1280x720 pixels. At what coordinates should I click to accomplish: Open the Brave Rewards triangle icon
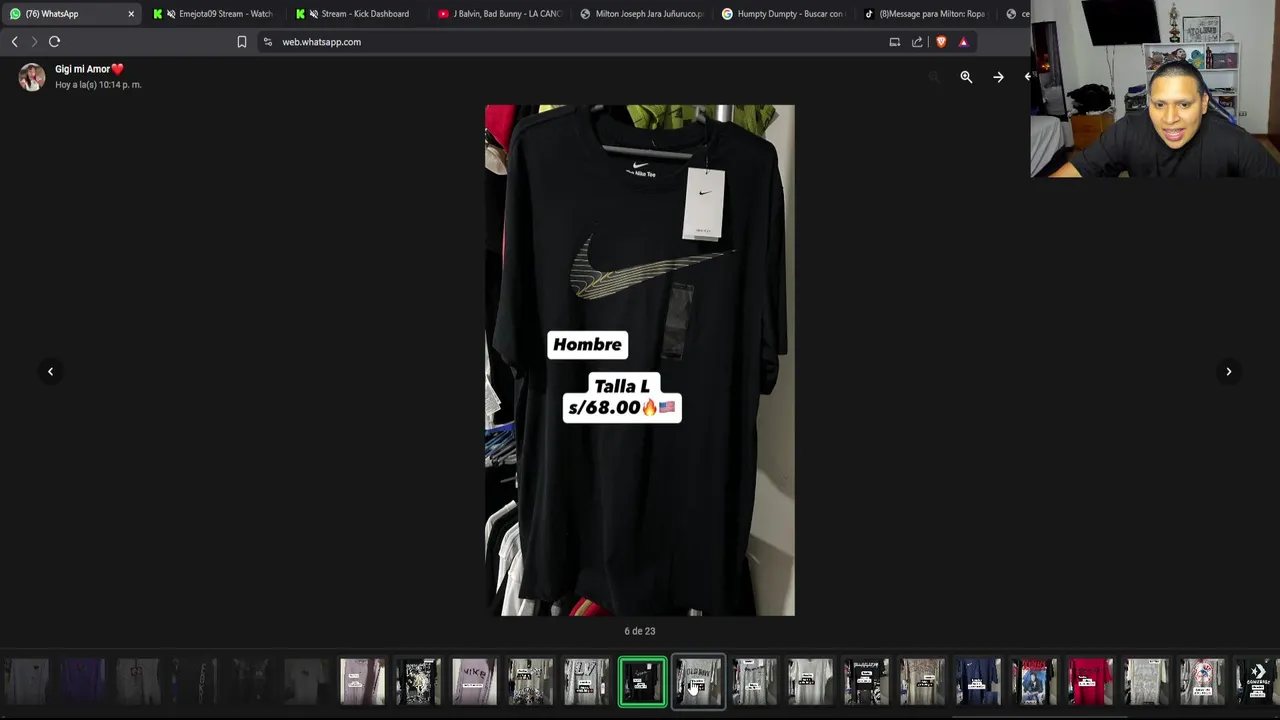(963, 42)
